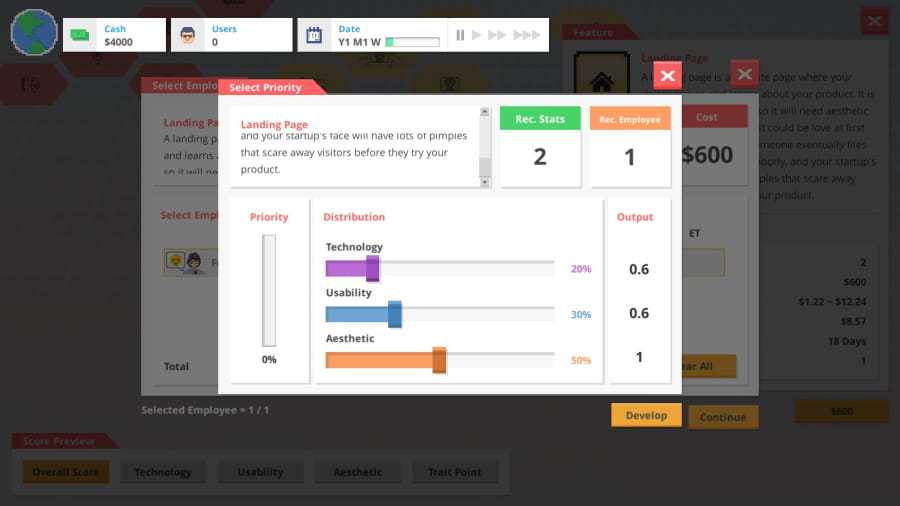Close the Select Priority dialog

668,76
